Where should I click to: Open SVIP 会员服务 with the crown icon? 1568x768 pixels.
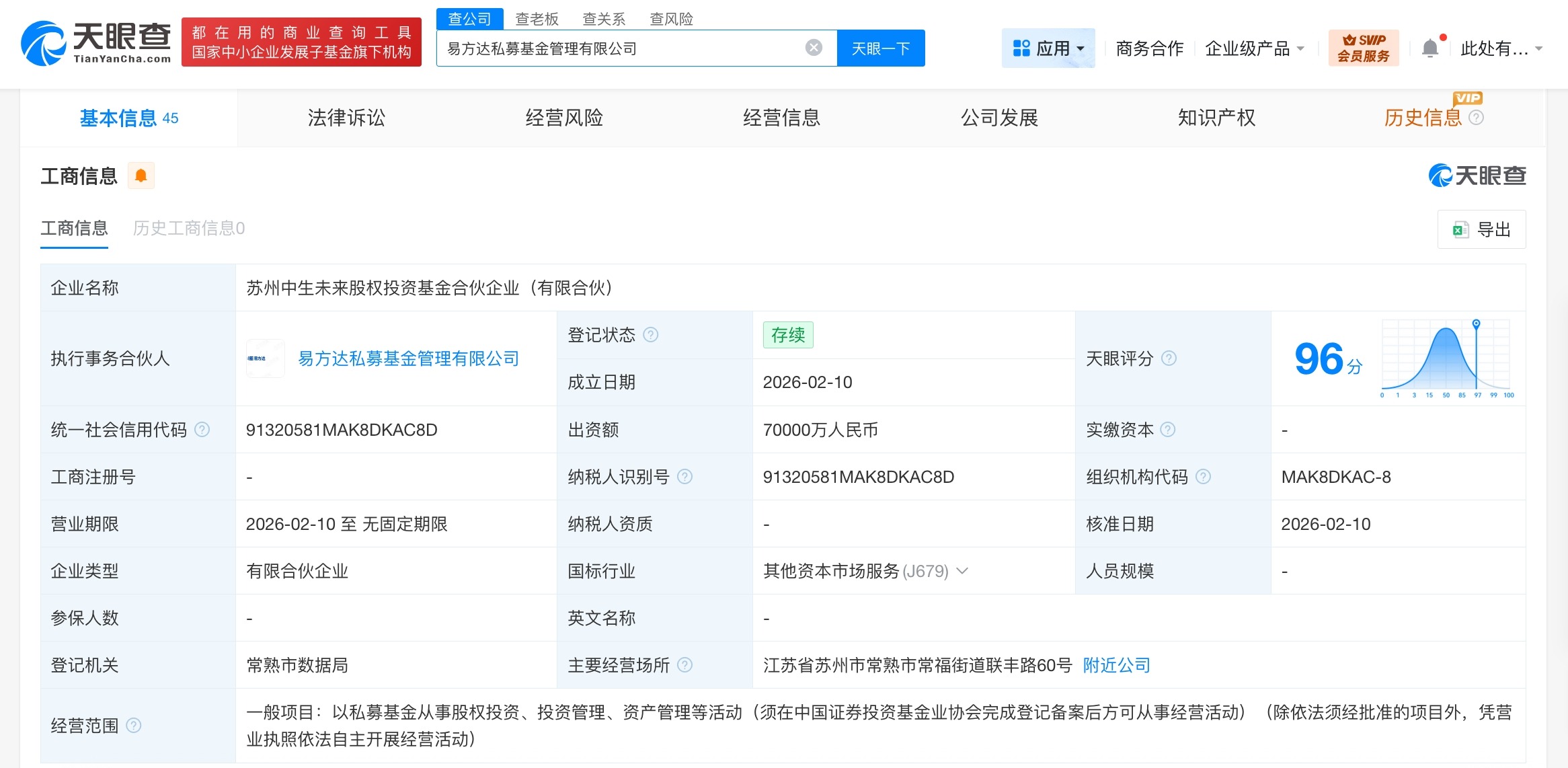click(1363, 47)
